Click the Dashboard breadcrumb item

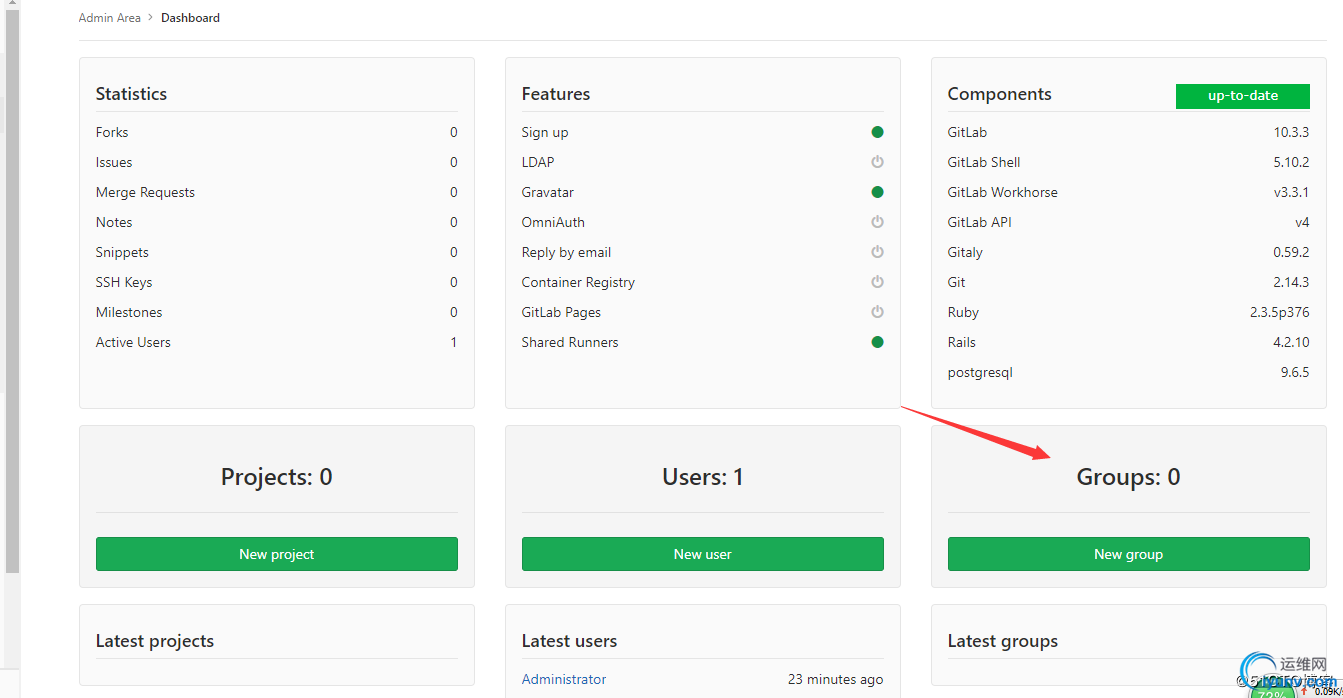190,18
